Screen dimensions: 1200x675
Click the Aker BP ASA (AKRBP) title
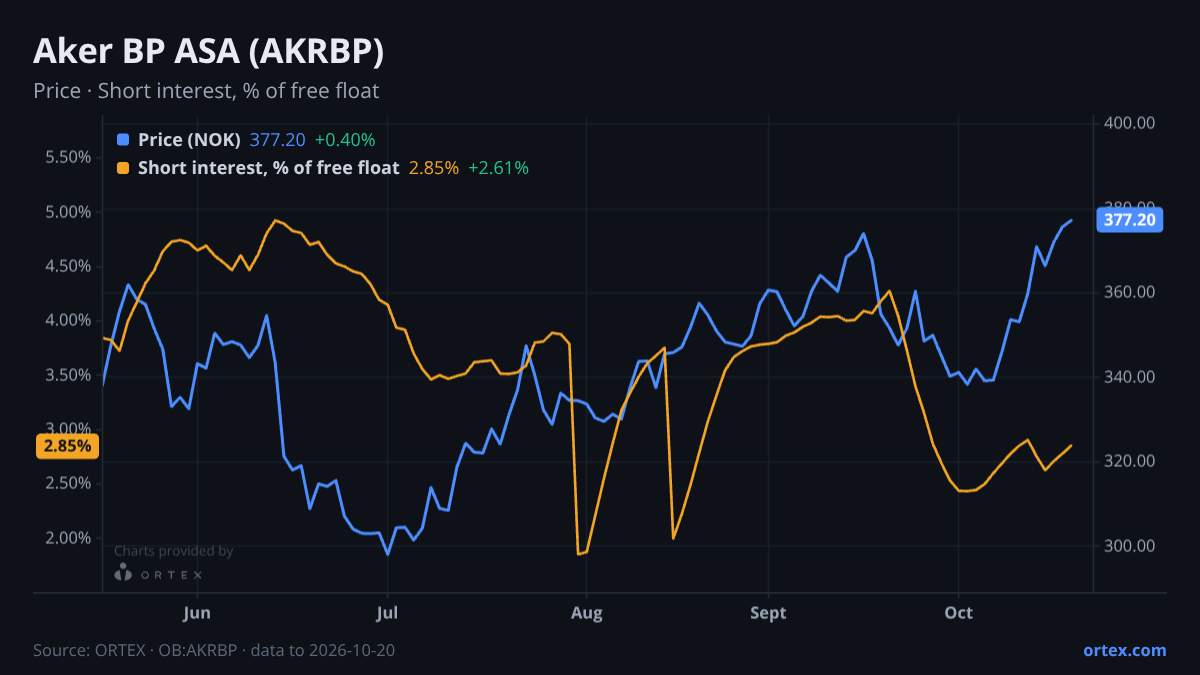coord(208,52)
